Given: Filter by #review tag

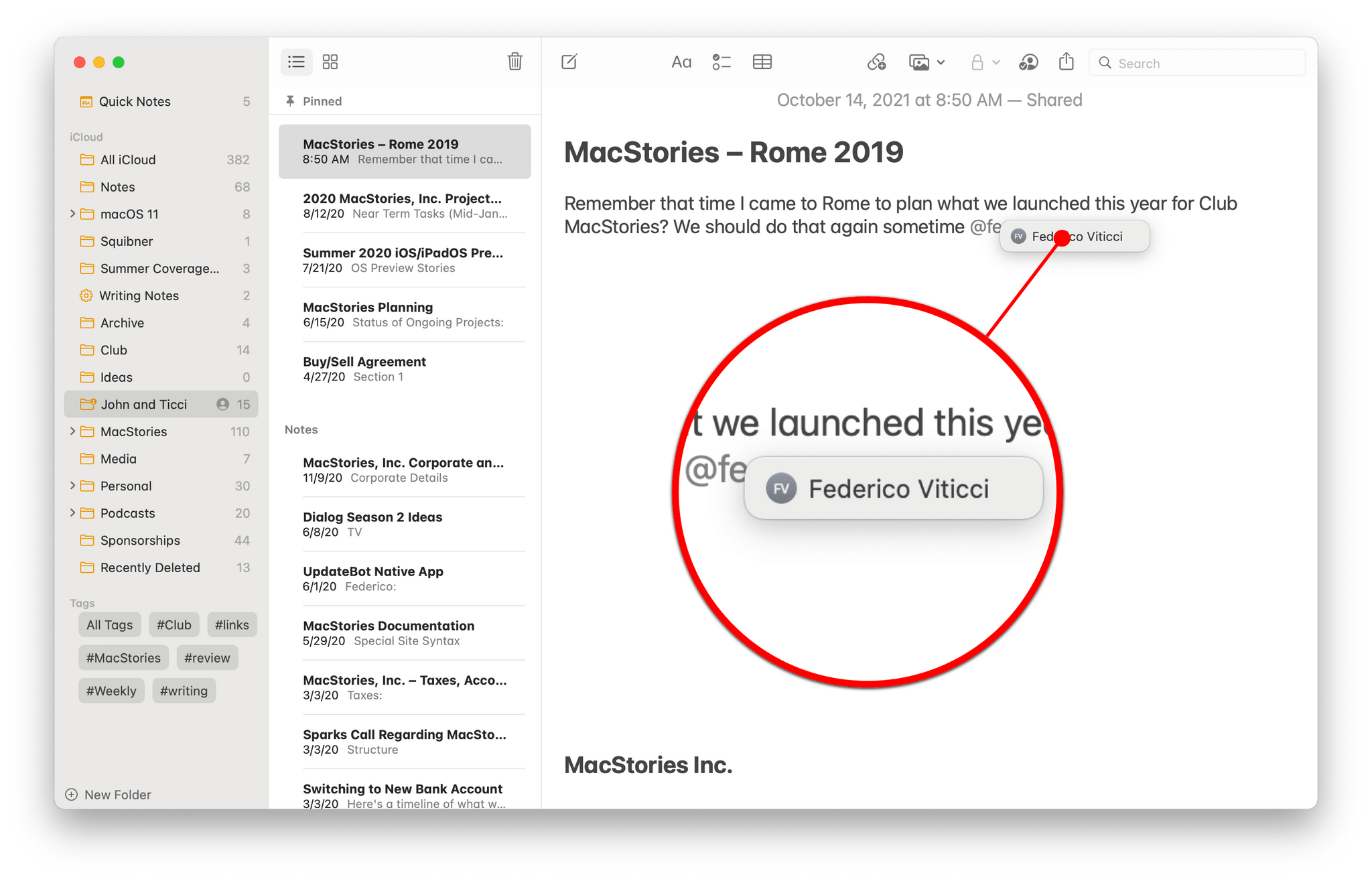Looking at the screenshot, I should [x=207, y=657].
